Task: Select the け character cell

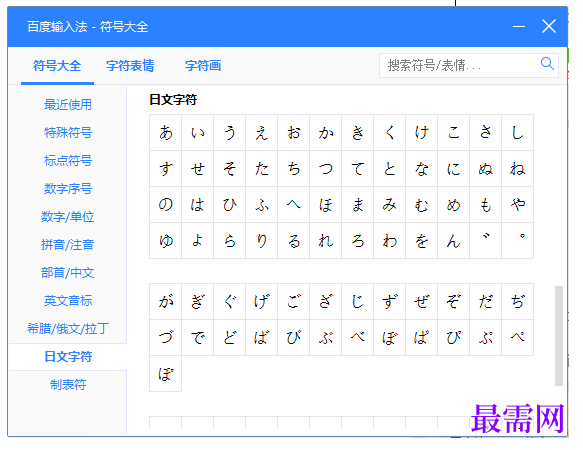Action: (421, 133)
